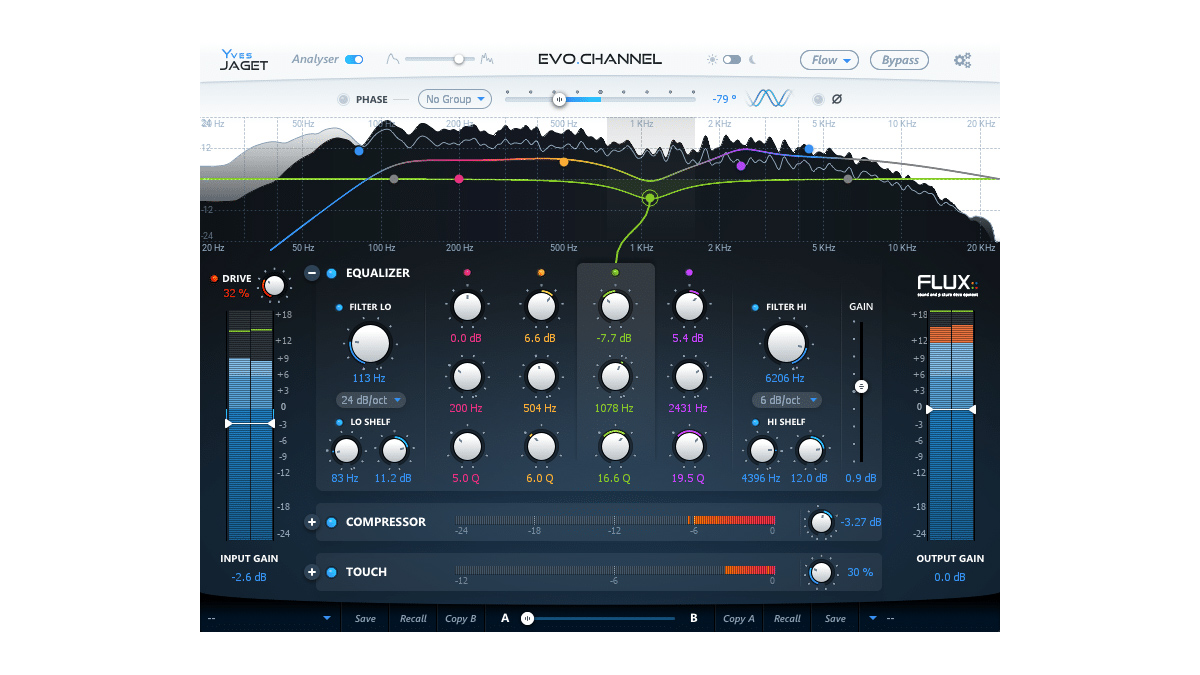1200x675 pixels.
Task: Click the A/B morph slider handle
Action: tap(525, 618)
